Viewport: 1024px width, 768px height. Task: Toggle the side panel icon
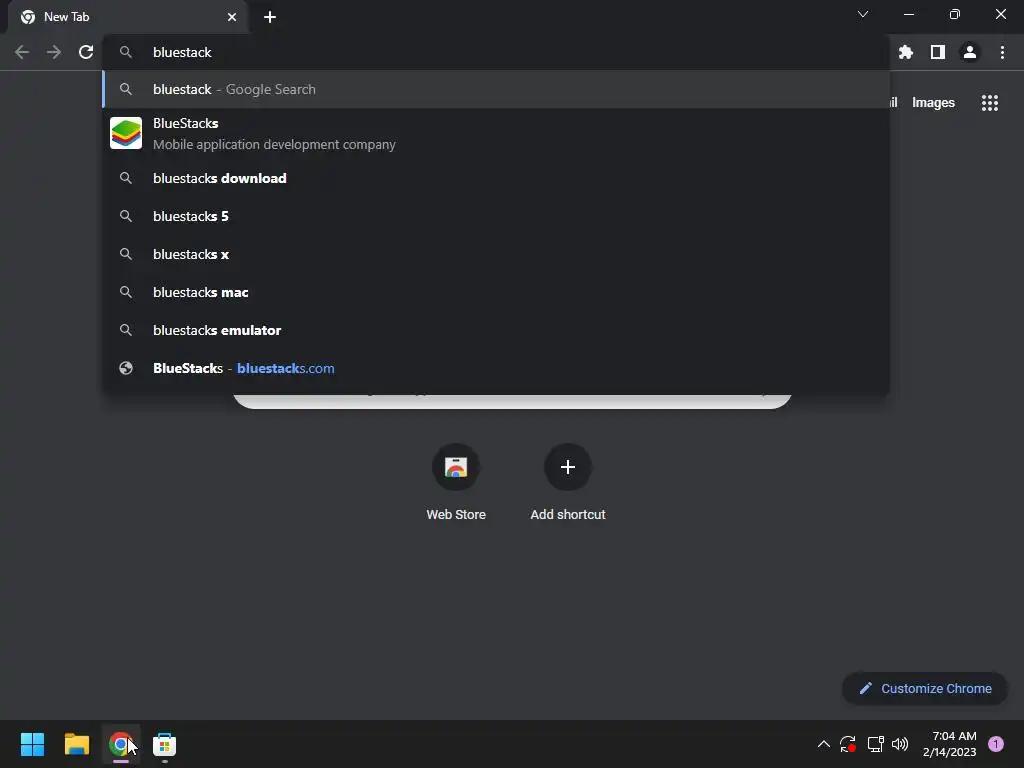pyautogui.click(x=937, y=52)
